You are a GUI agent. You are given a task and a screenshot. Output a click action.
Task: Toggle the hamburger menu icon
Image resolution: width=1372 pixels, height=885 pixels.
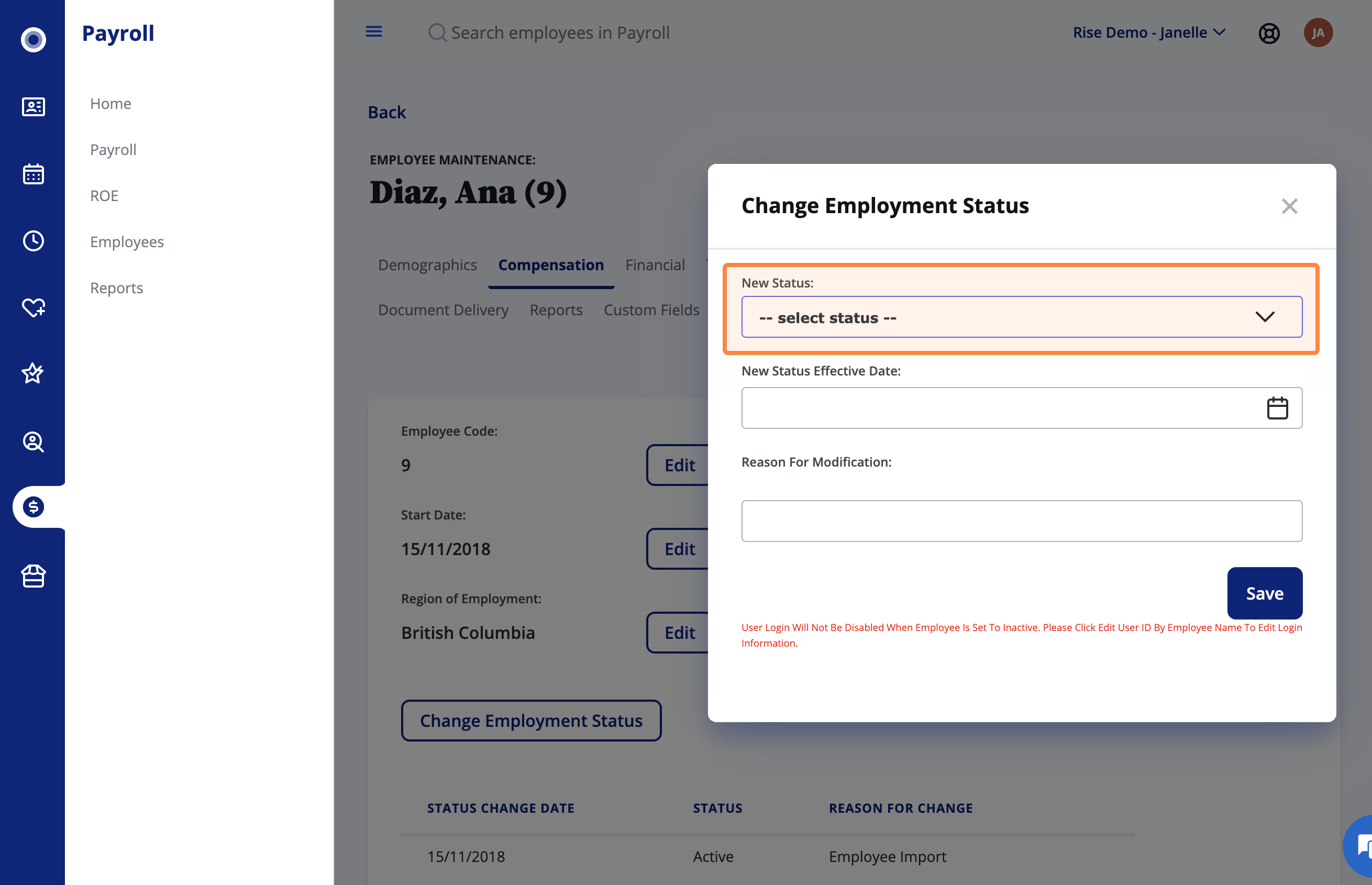374,31
